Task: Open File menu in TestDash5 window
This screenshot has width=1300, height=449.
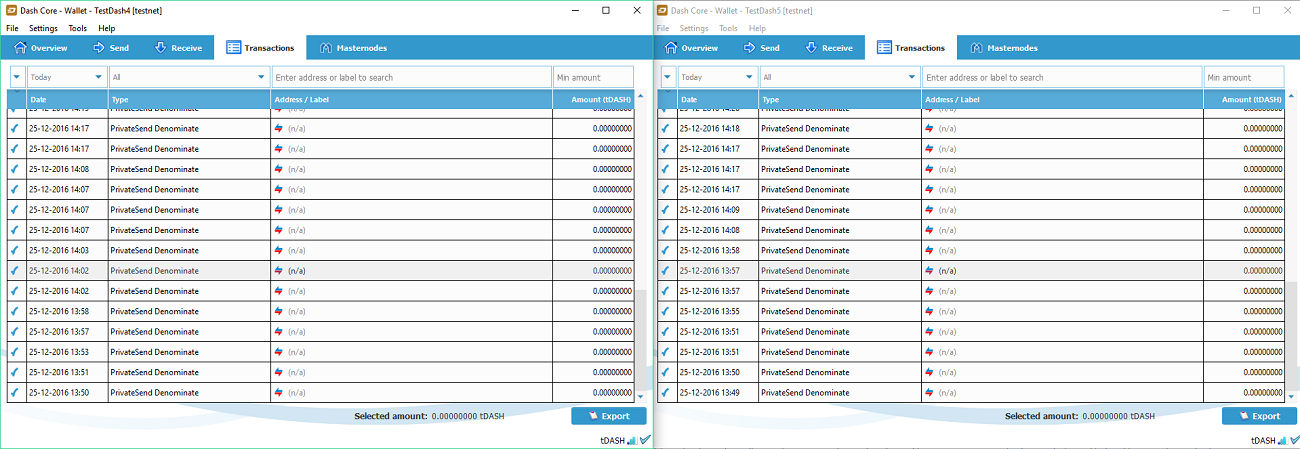Action: click(x=662, y=28)
